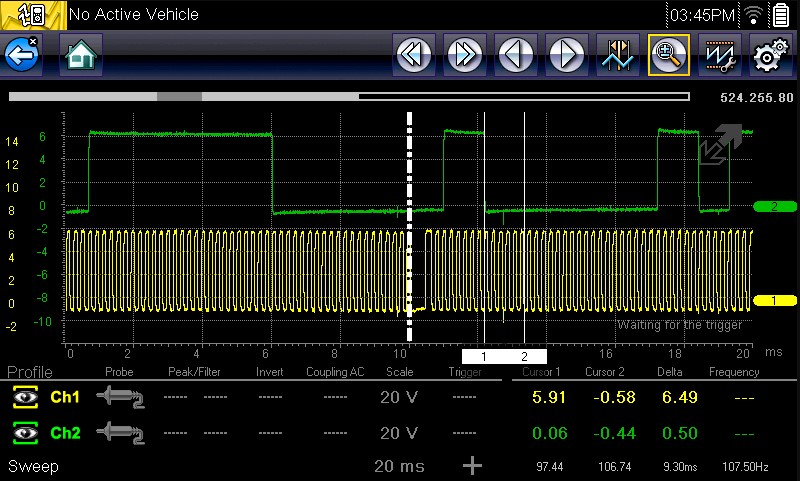Open the gear settings menu
Image resolution: width=800 pixels, height=481 pixels.
[769, 55]
